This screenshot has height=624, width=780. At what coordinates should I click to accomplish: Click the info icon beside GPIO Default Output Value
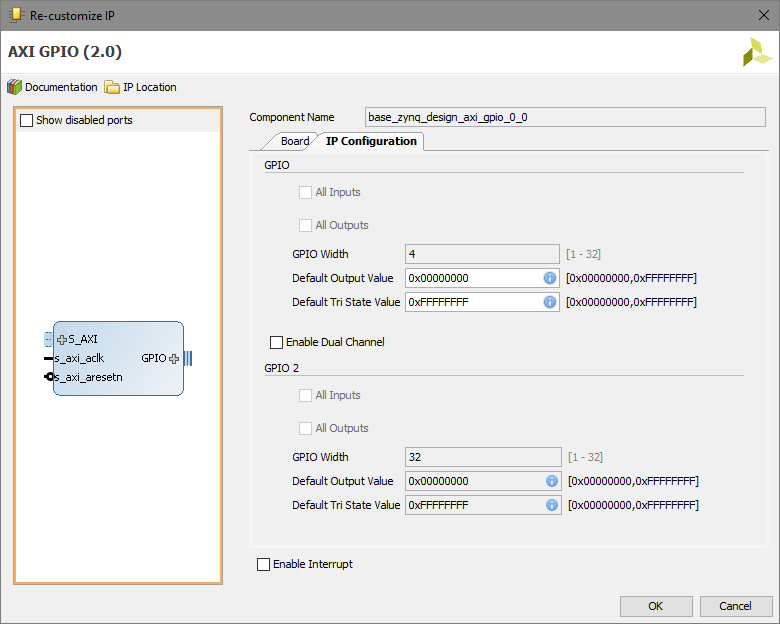click(x=549, y=278)
